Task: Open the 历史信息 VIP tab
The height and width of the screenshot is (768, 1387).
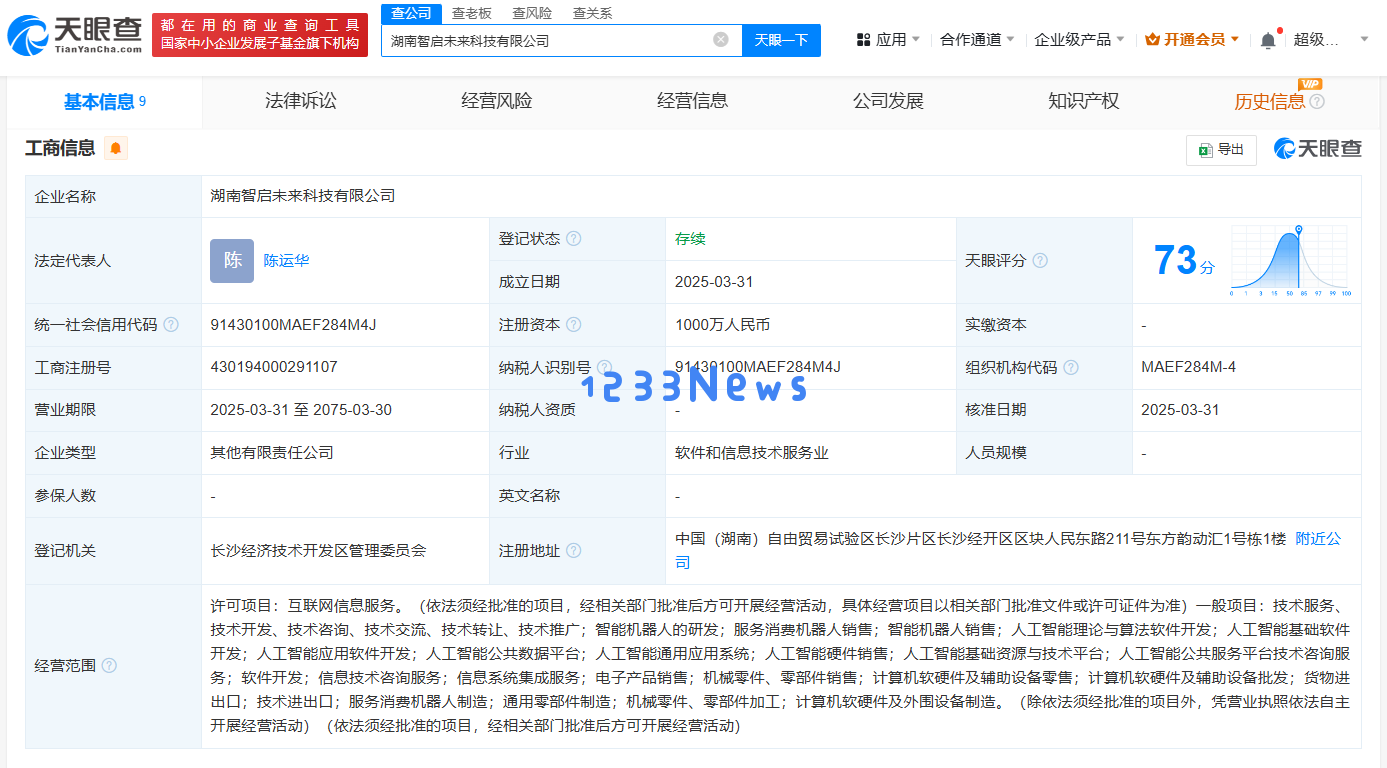Action: pyautogui.click(x=1270, y=101)
